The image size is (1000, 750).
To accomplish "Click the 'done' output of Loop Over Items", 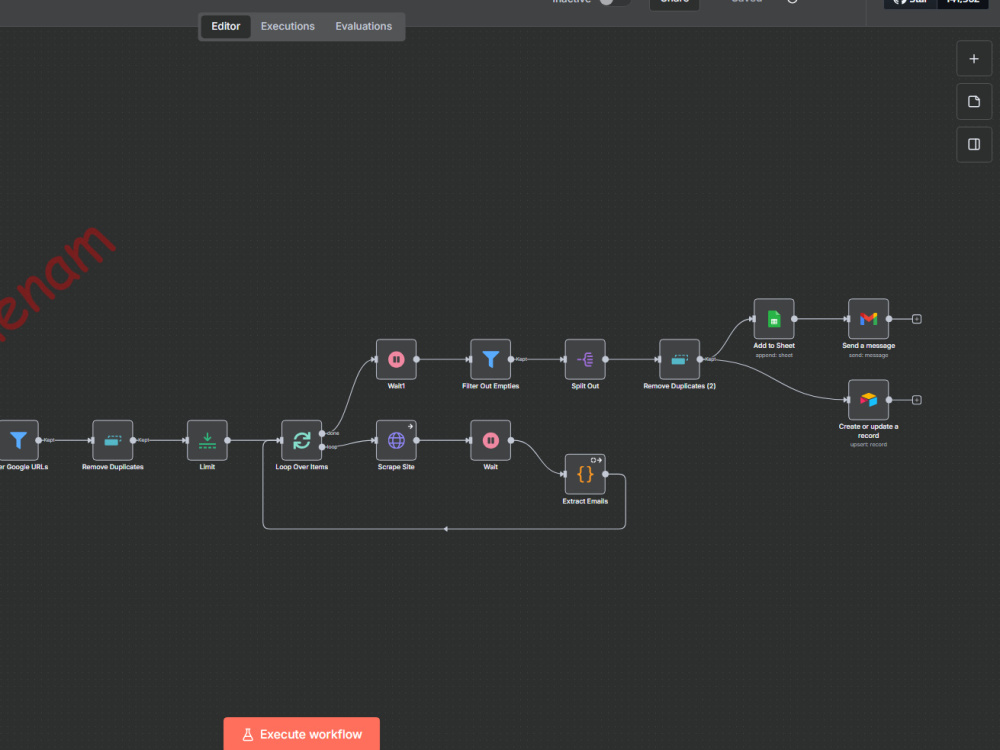I will click(x=322, y=433).
